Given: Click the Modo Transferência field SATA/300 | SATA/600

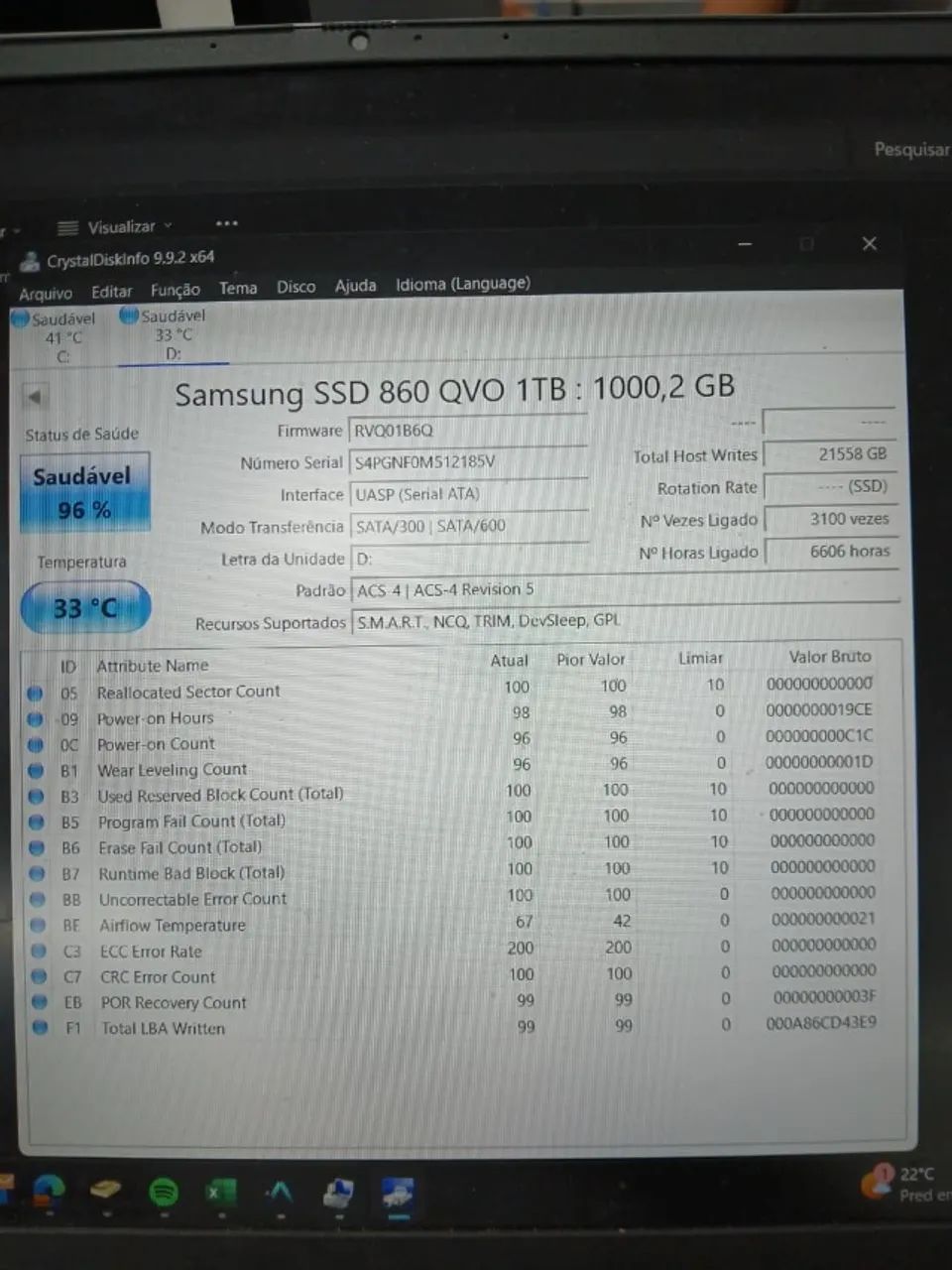Looking at the screenshot, I should 470,526.
